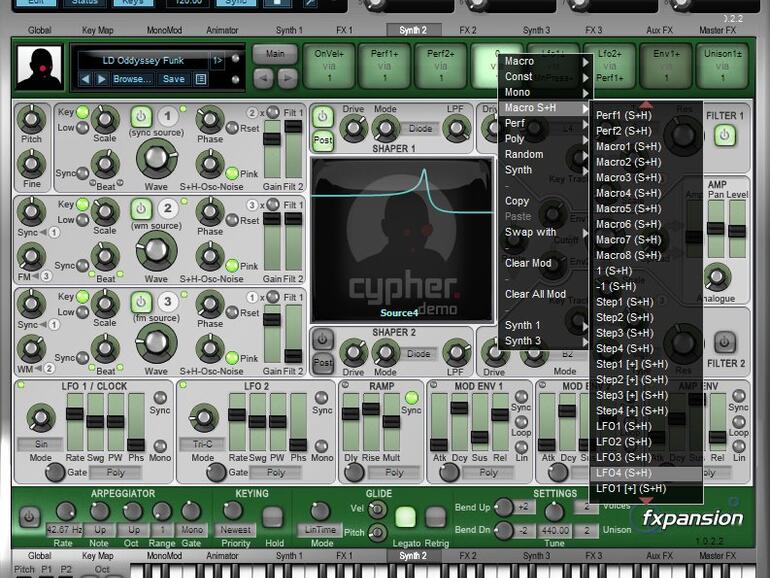This screenshot has width=770, height=578.
Task: Go to next preset with right arrow
Action: pos(101,79)
